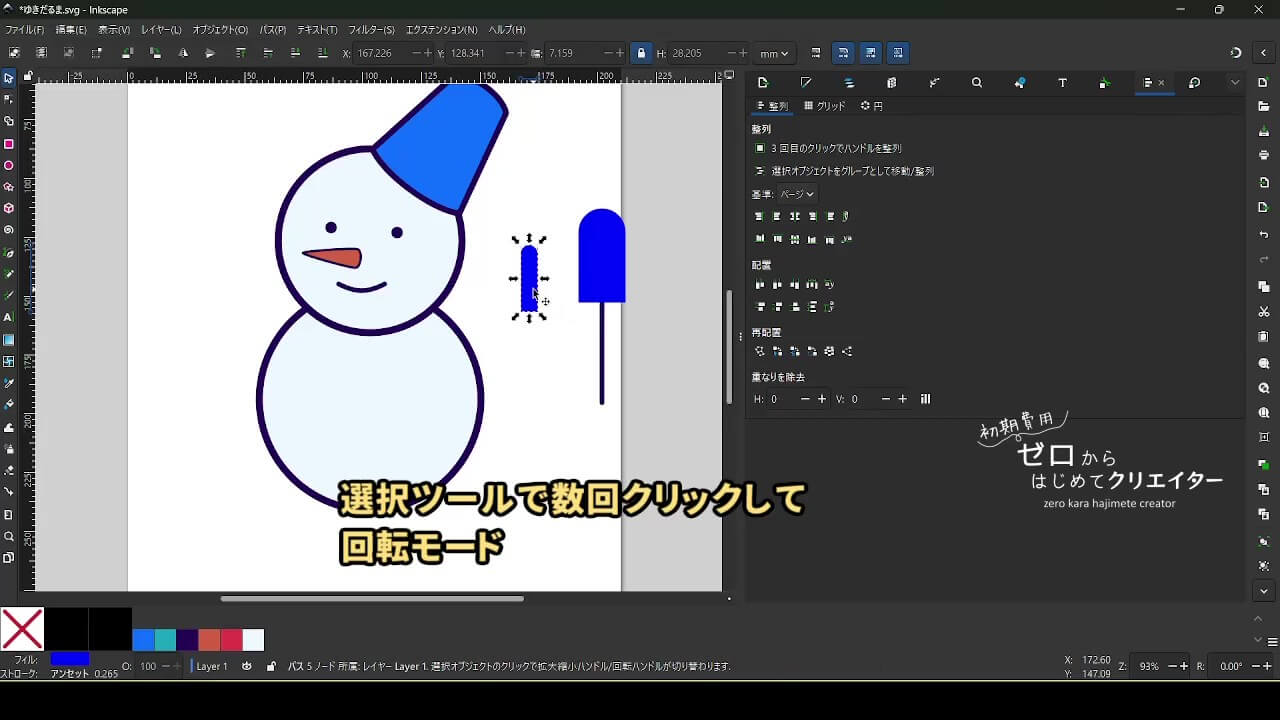Pick the teal color swatch in palette
1280x720 pixels.
point(165,640)
